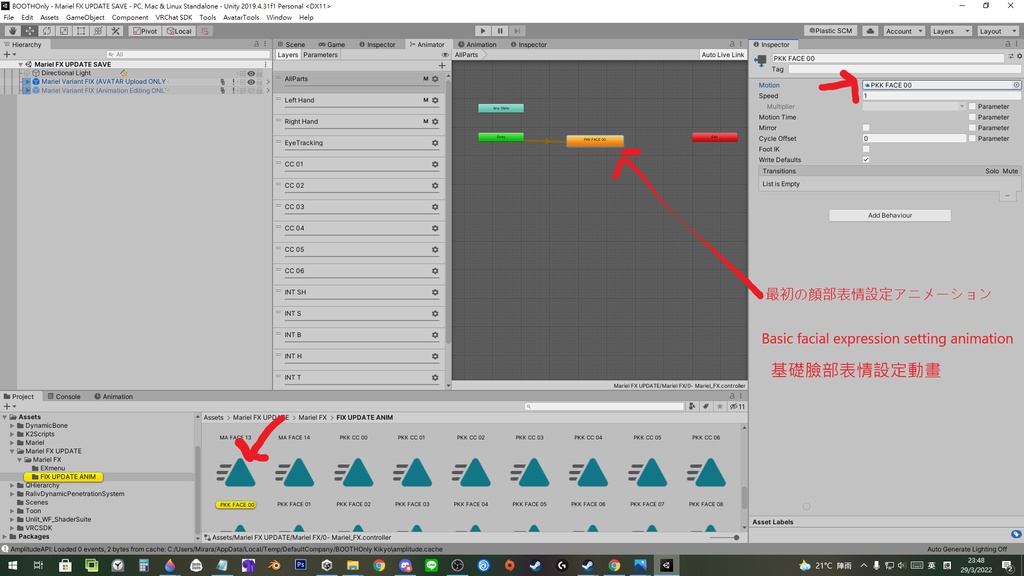Select the PKK FACE 05 animation clip
The height and width of the screenshot is (576, 1024).
pos(530,480)
